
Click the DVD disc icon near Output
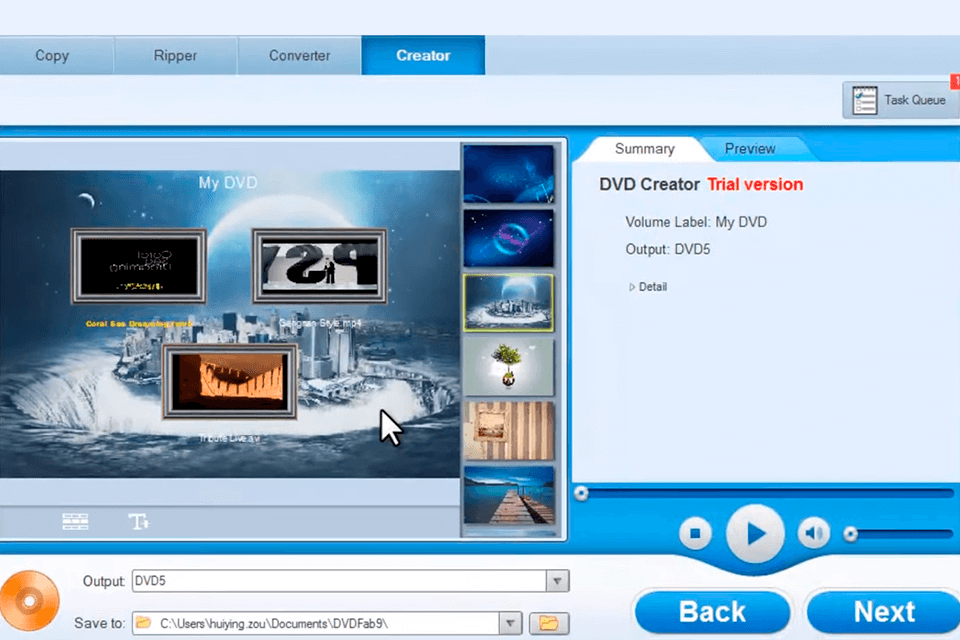pos(30,598)
